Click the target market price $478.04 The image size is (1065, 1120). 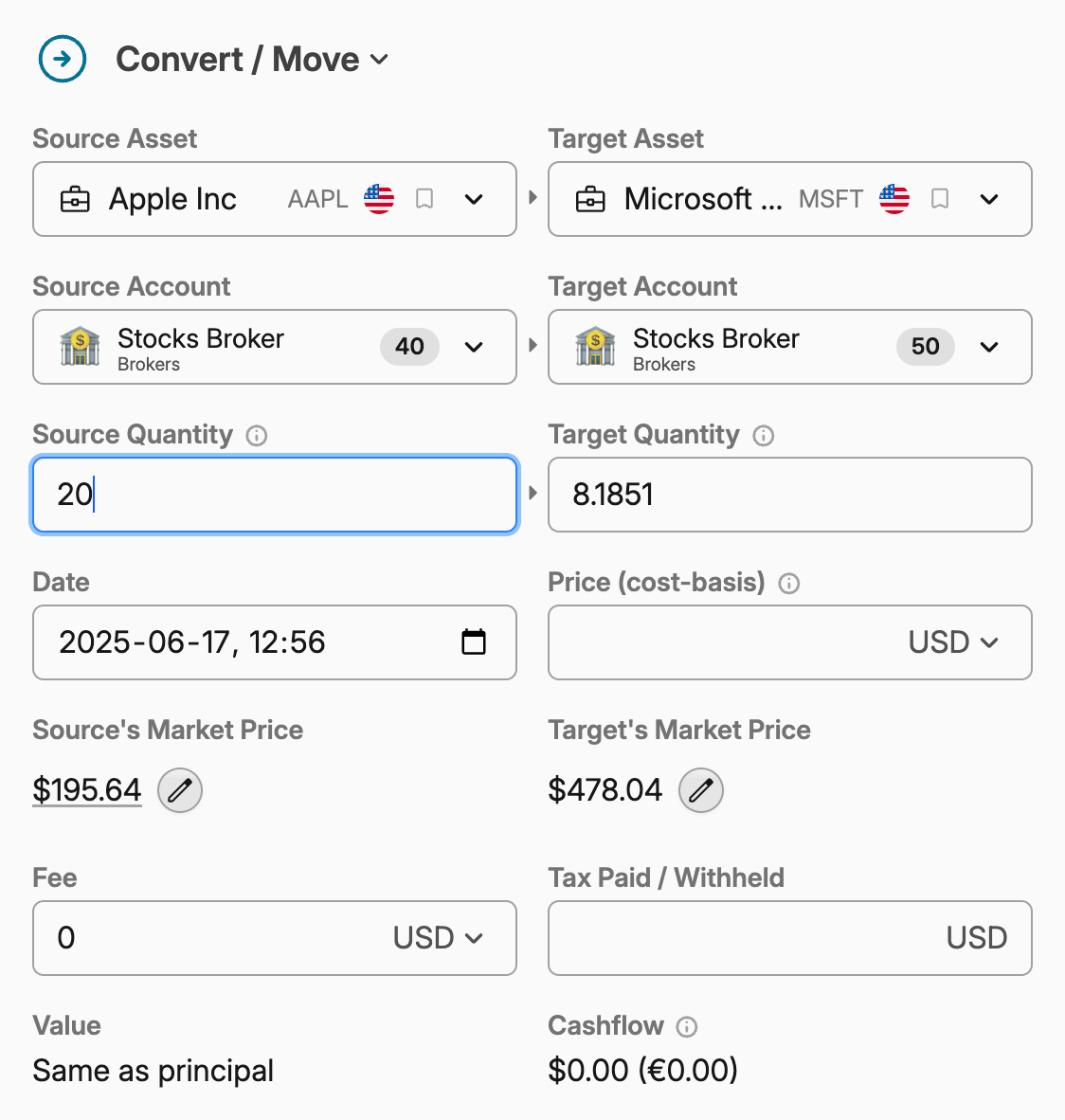[605, 790]
